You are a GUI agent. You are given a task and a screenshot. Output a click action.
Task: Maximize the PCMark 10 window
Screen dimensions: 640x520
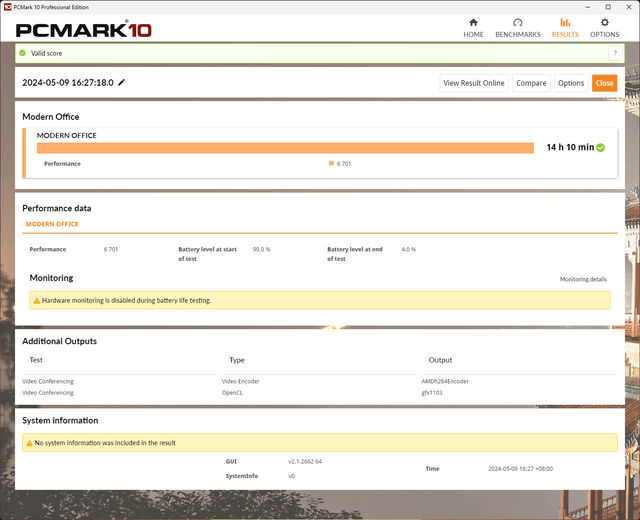pos(608,7)
